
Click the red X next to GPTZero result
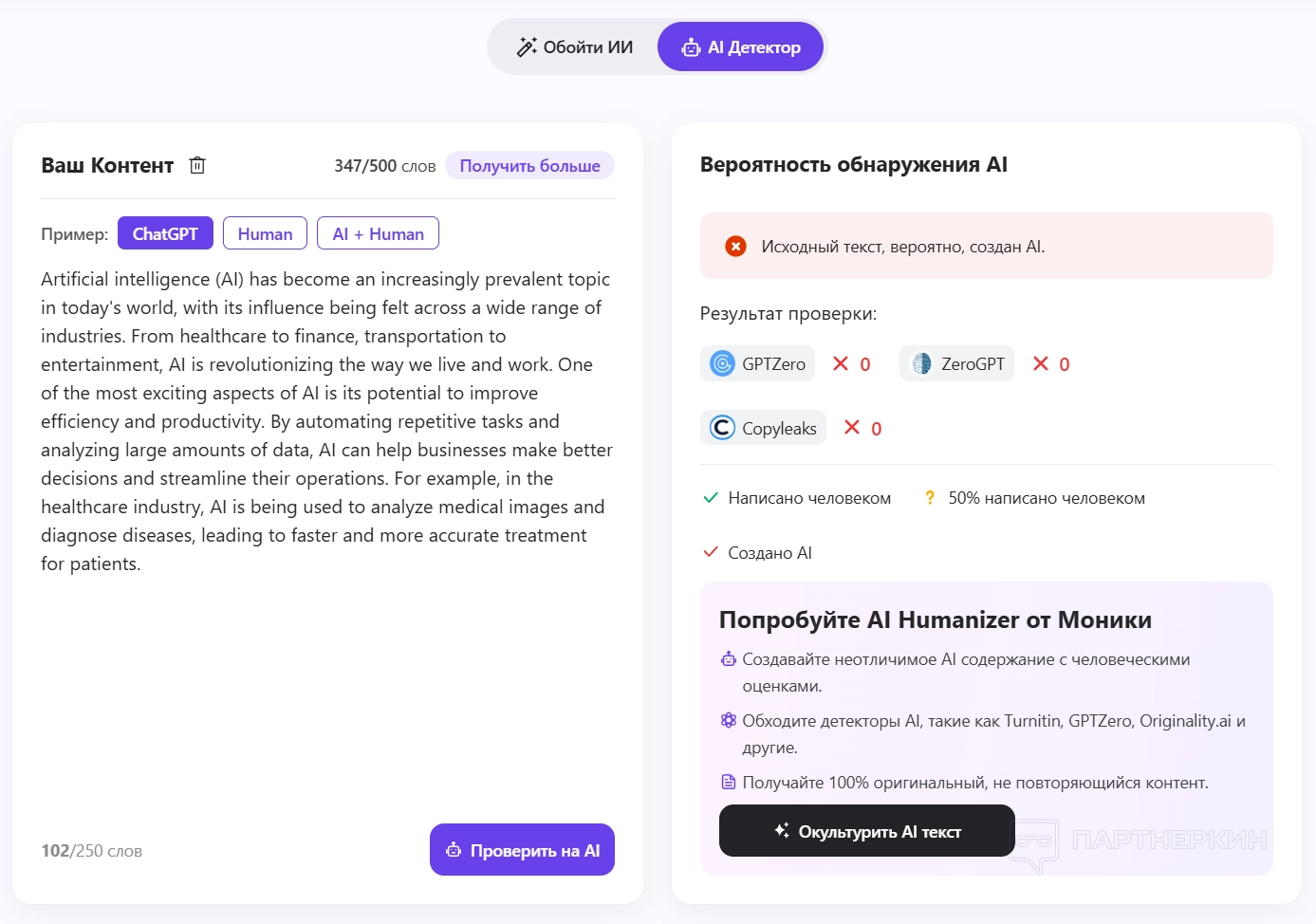coord(841,363)
